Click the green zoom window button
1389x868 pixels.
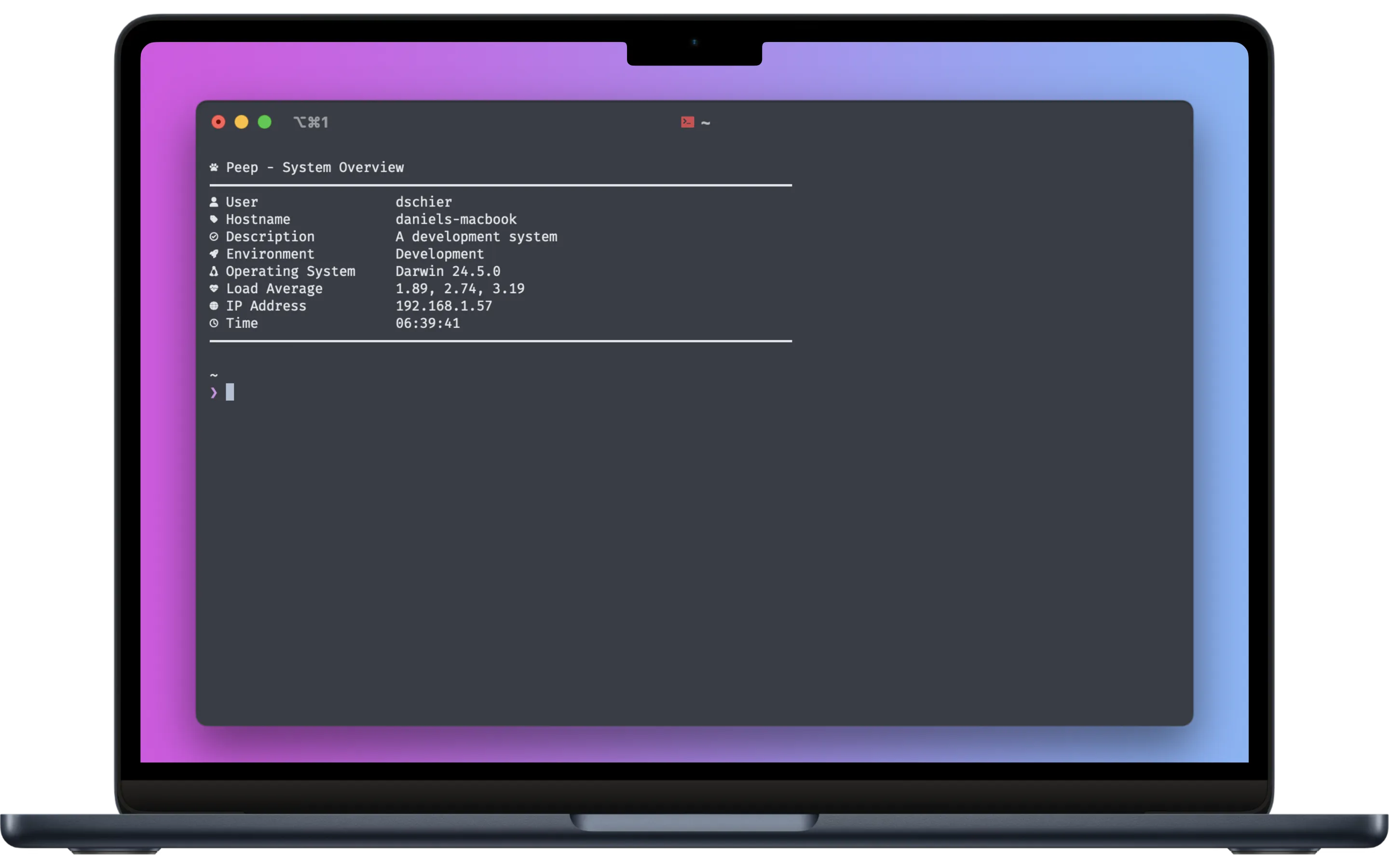pyautogui.click(x=265, y=122)
